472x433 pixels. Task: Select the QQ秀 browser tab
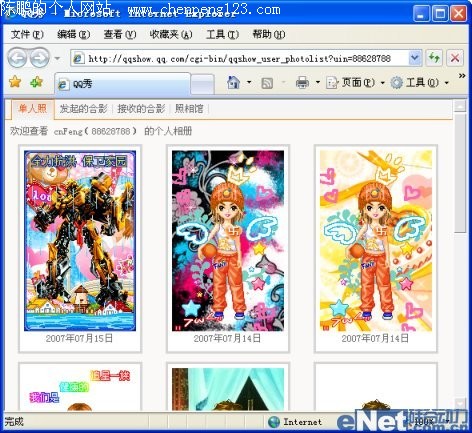122,83
